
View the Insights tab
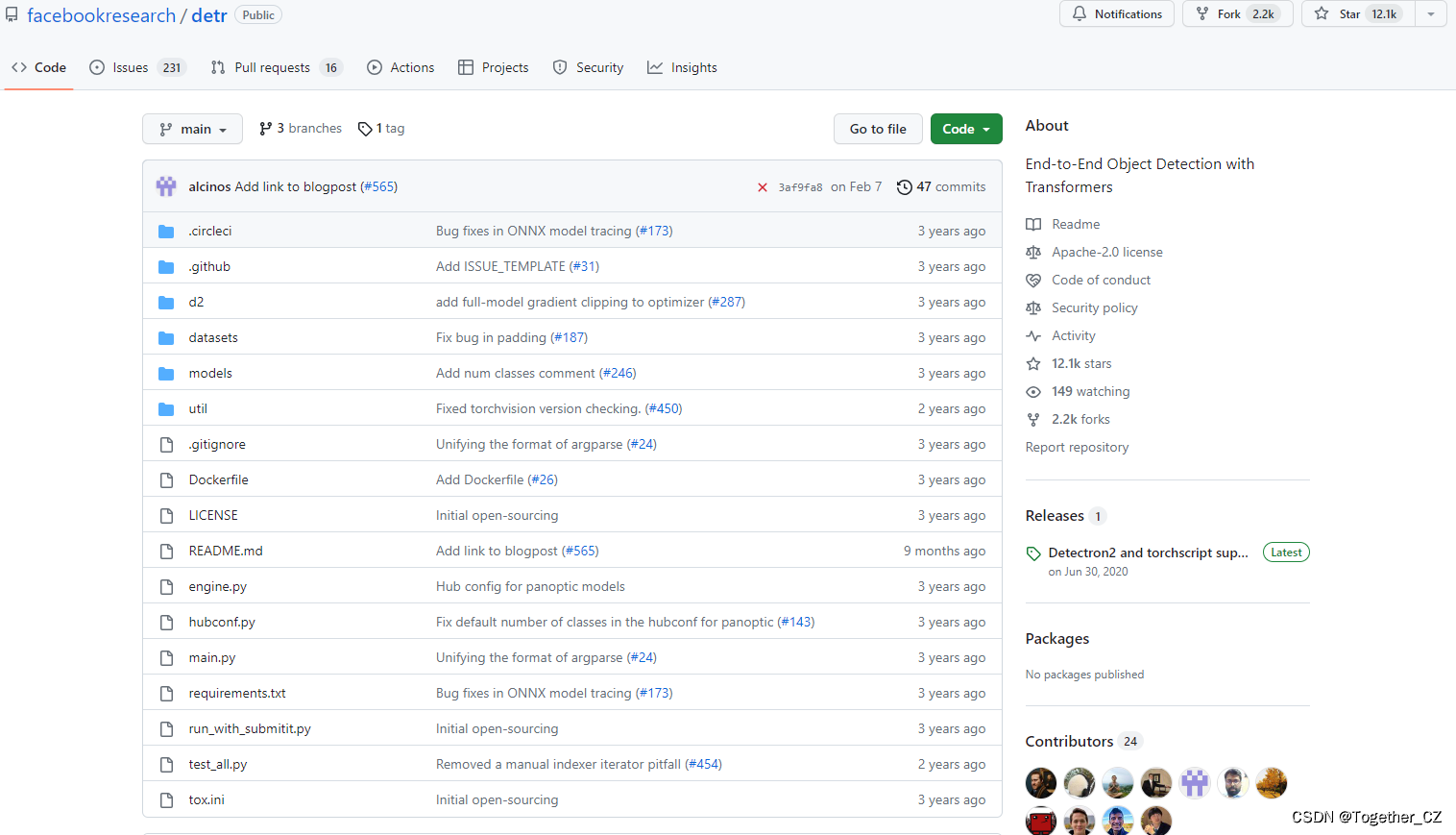pyautogui.click(x=682, y=67)
